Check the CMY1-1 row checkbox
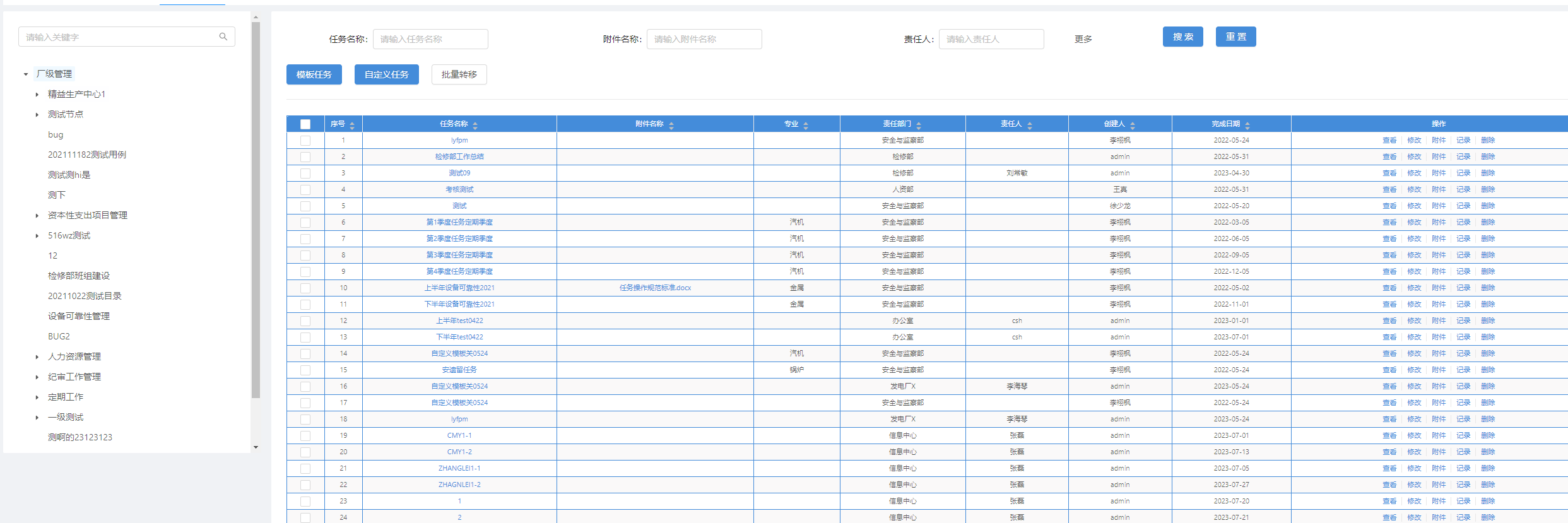1568x523 pixels. pos(305,436)
